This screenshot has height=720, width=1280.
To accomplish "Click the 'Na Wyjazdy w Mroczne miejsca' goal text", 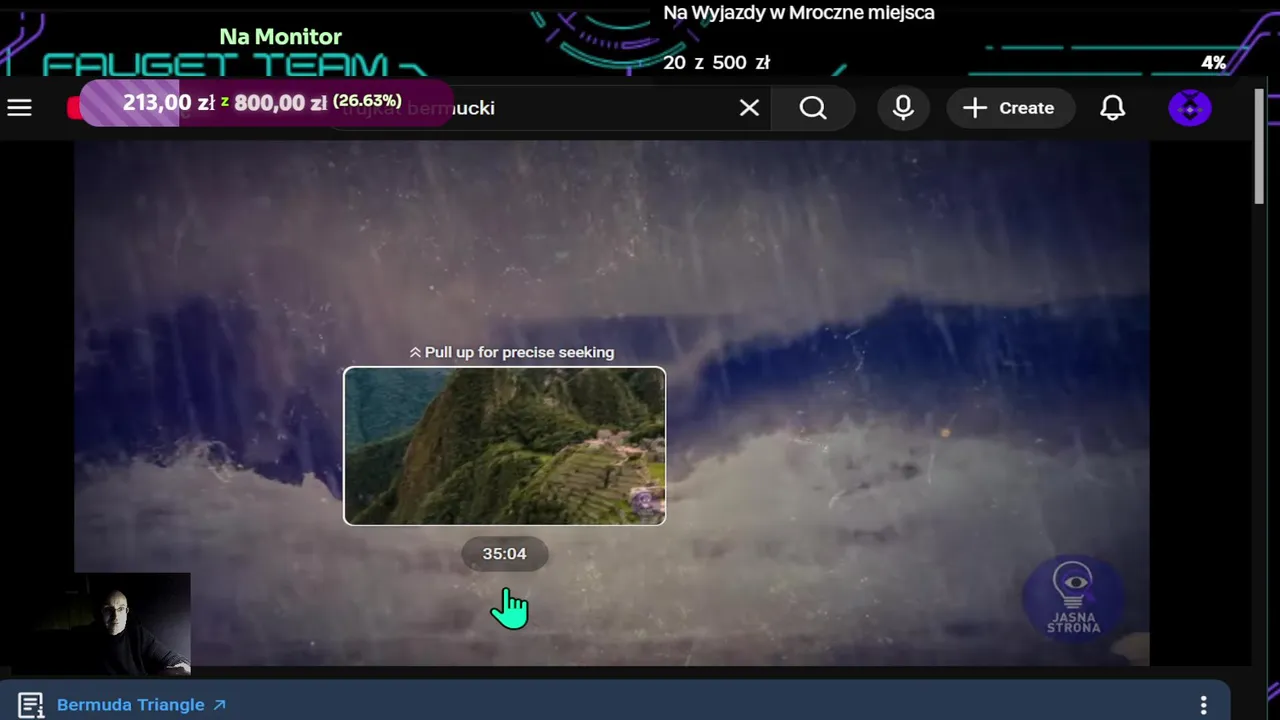I will pos(799,13).
